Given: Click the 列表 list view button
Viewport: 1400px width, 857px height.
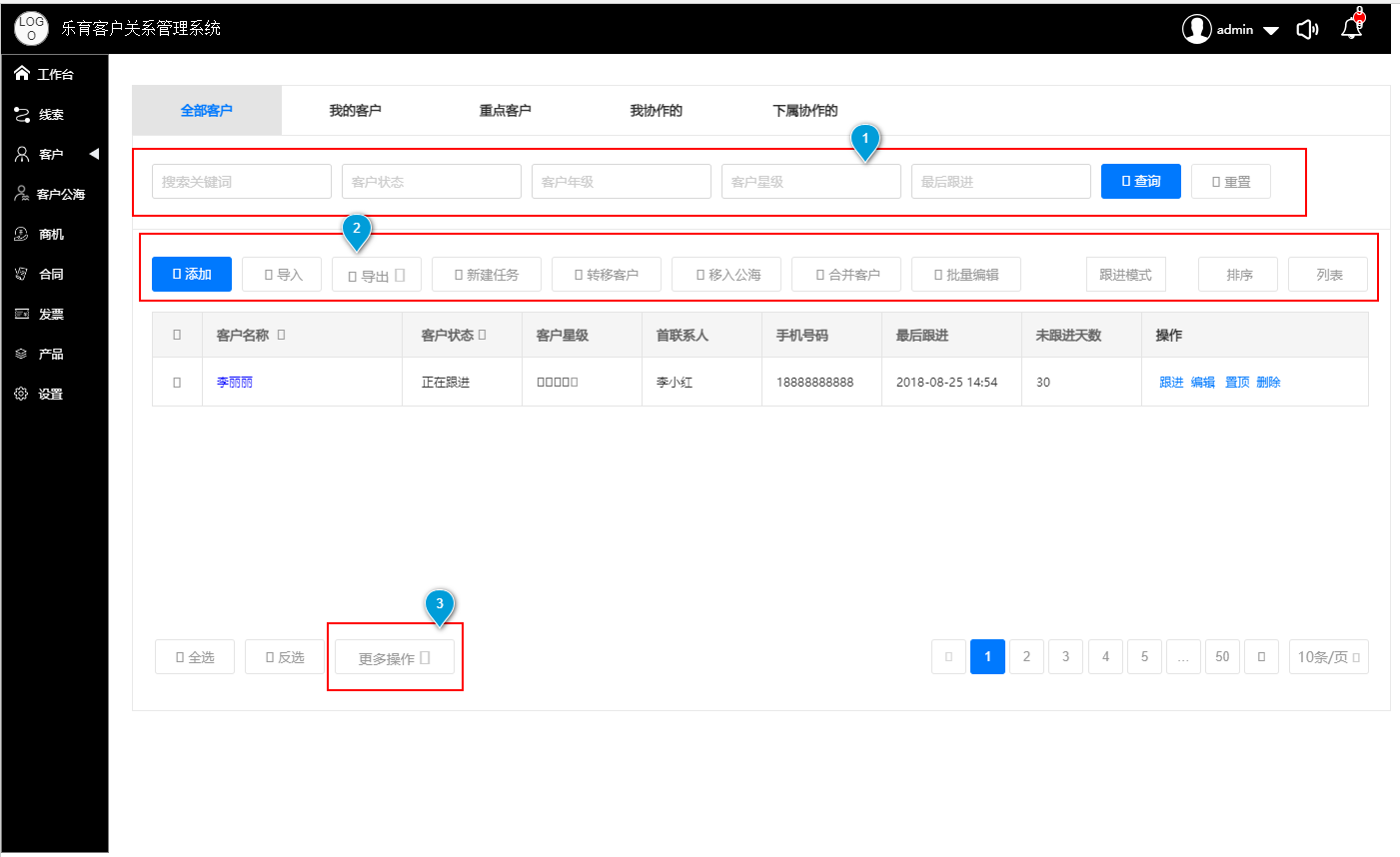Looking at the screenshot, I should click(x=1328, y=275).
